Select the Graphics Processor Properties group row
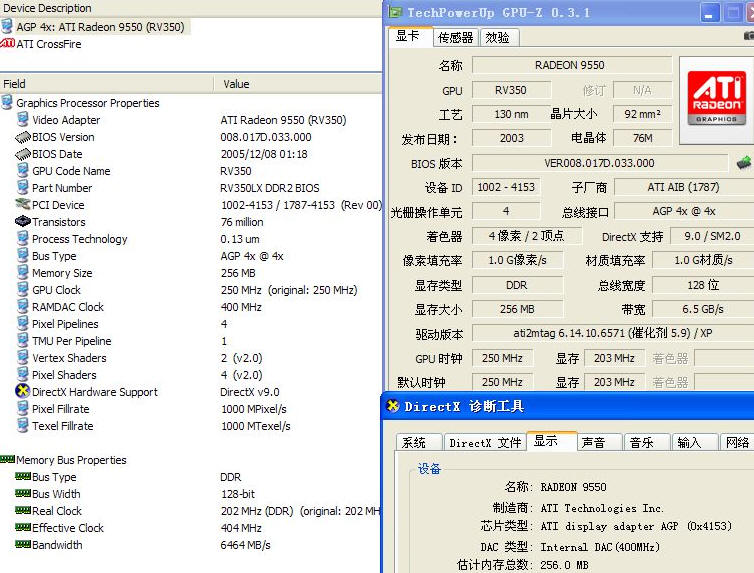754x573 pixels. point(87,103)
